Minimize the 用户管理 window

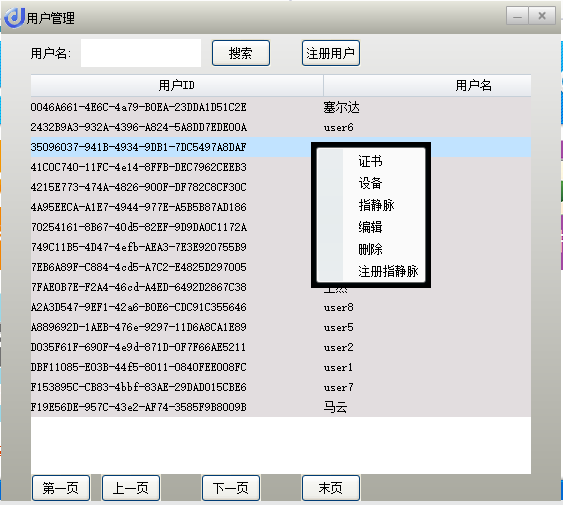(x=517, y=16)
